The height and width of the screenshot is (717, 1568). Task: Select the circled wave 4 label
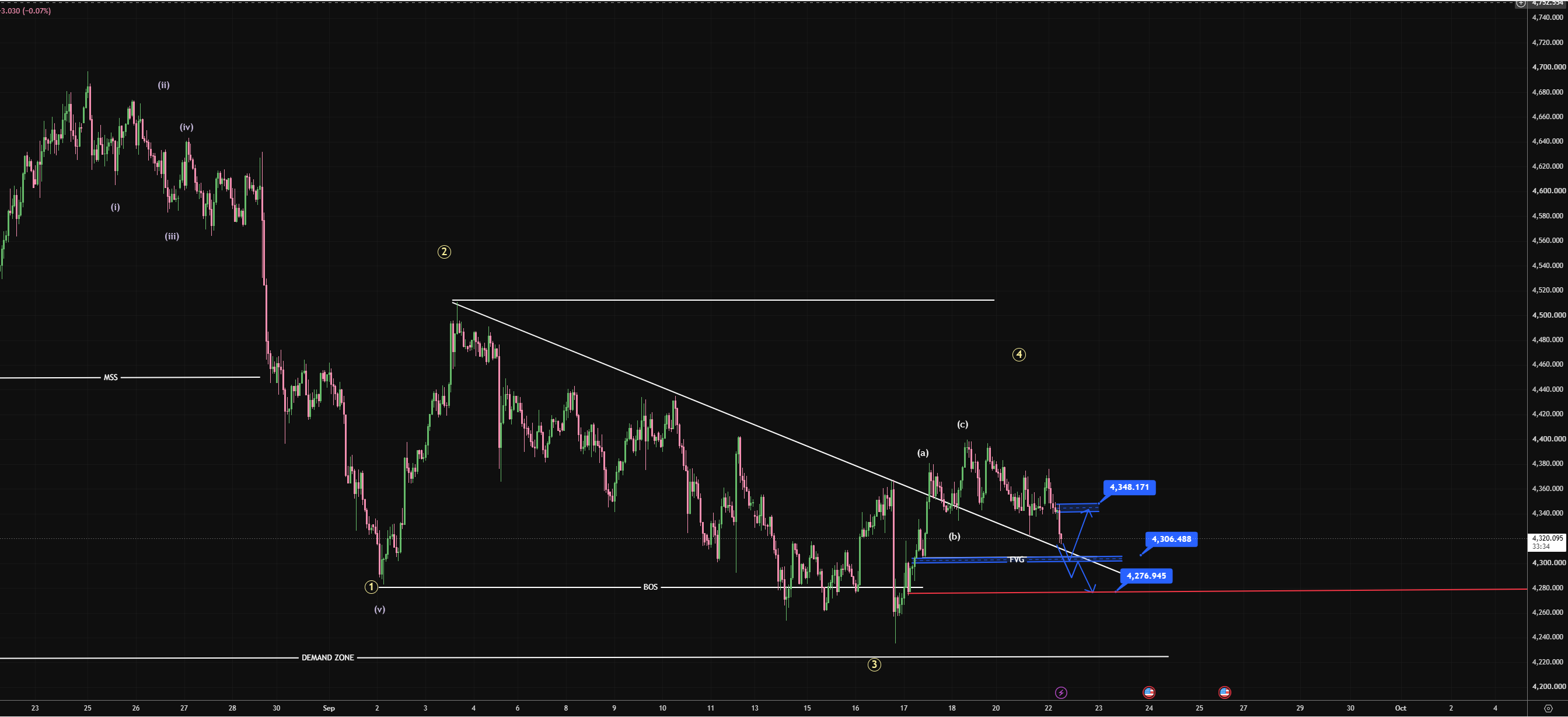[1019, 354]
